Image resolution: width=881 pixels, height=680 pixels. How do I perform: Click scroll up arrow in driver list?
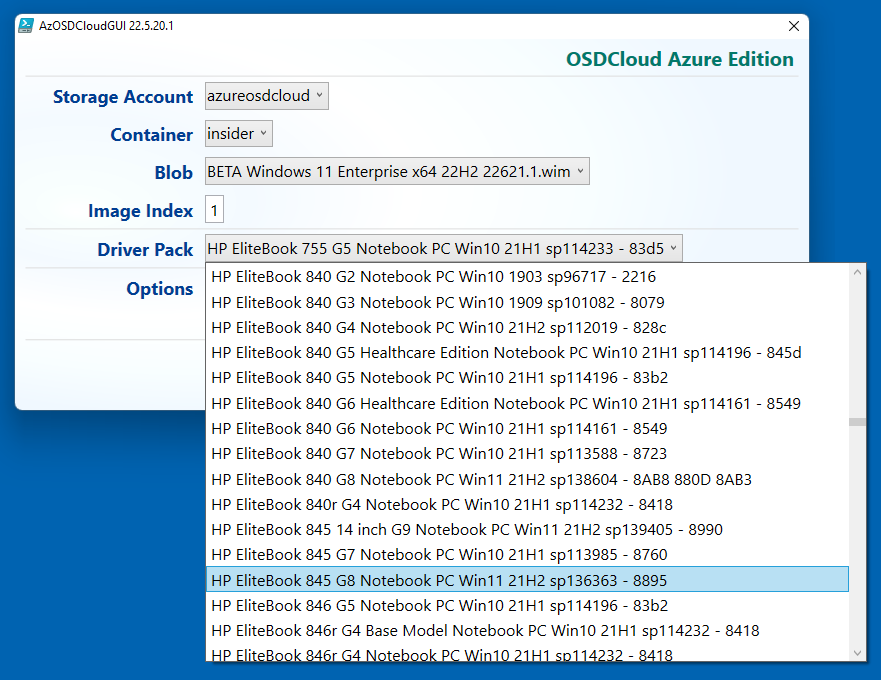click(857, 272)
